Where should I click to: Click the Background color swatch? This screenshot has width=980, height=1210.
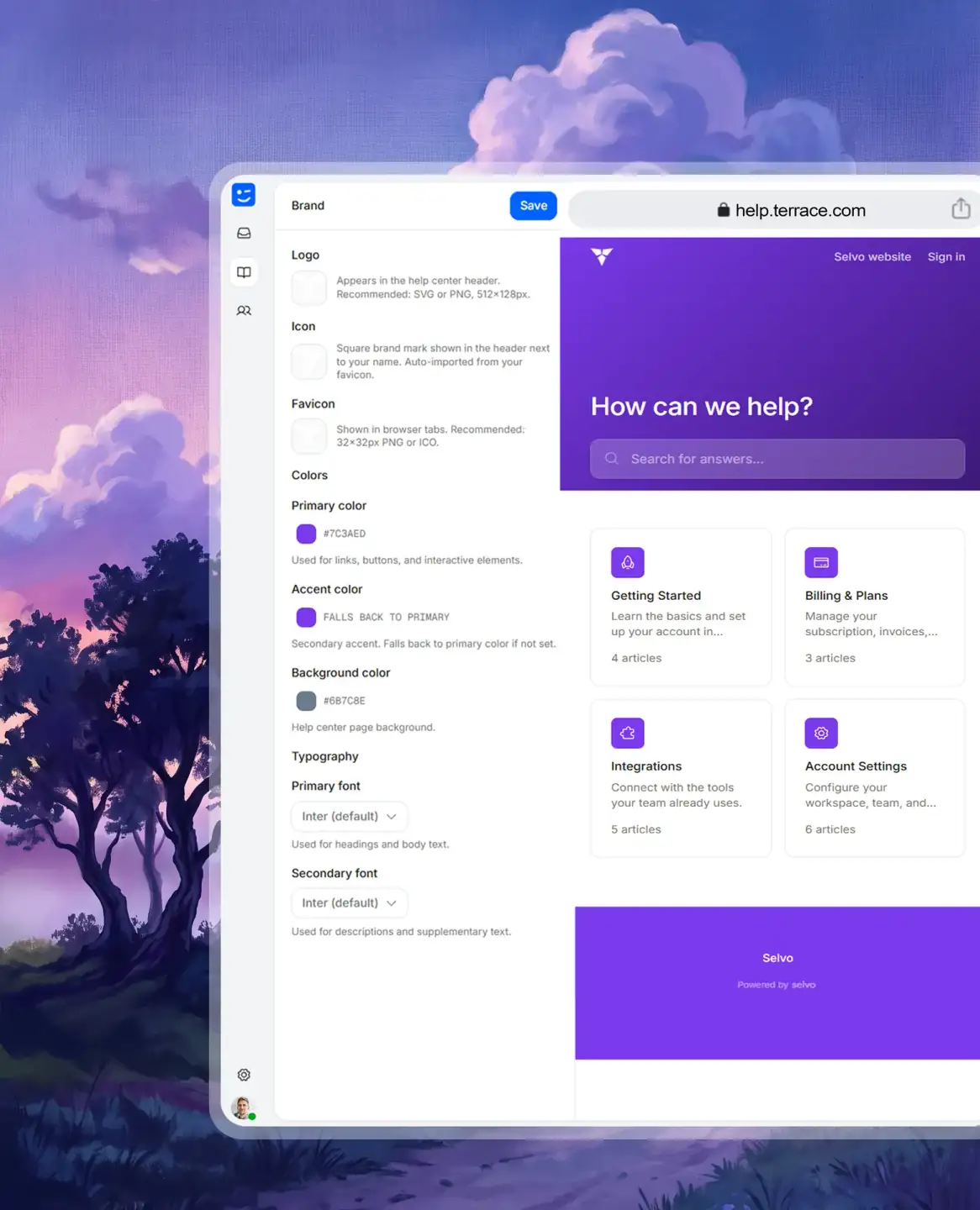point(306,701)
